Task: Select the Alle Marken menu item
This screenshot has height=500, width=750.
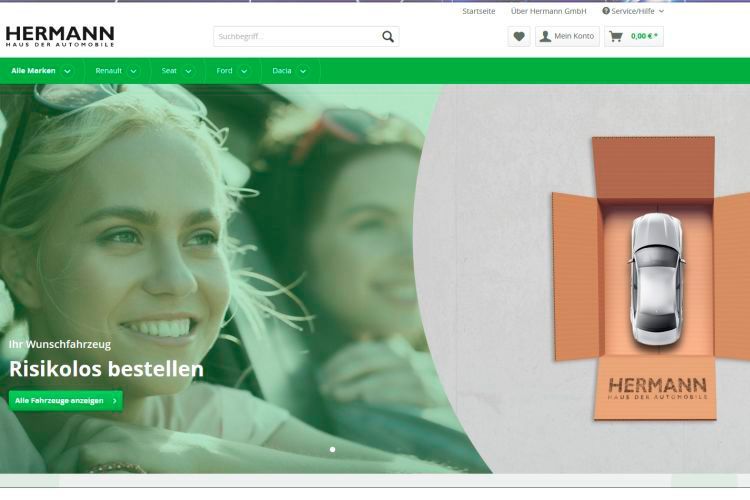Action: pos(33,71)
